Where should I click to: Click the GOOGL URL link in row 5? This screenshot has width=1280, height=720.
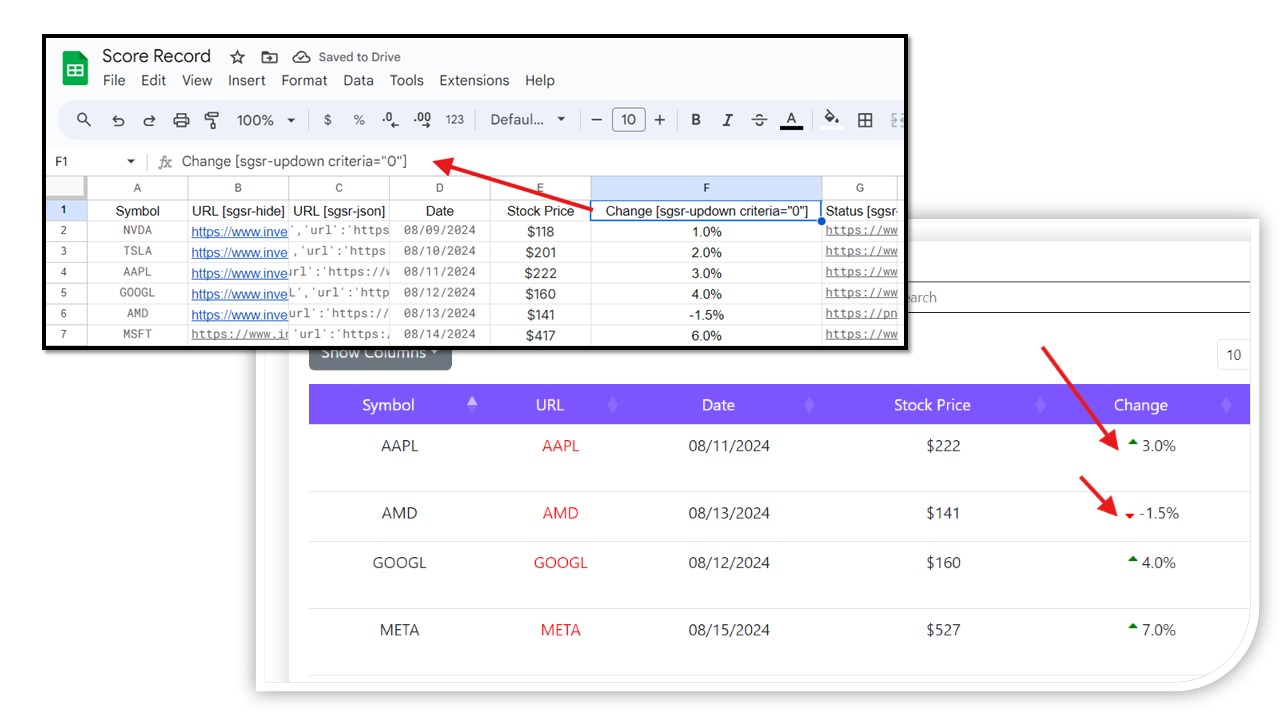click(239, 294)
